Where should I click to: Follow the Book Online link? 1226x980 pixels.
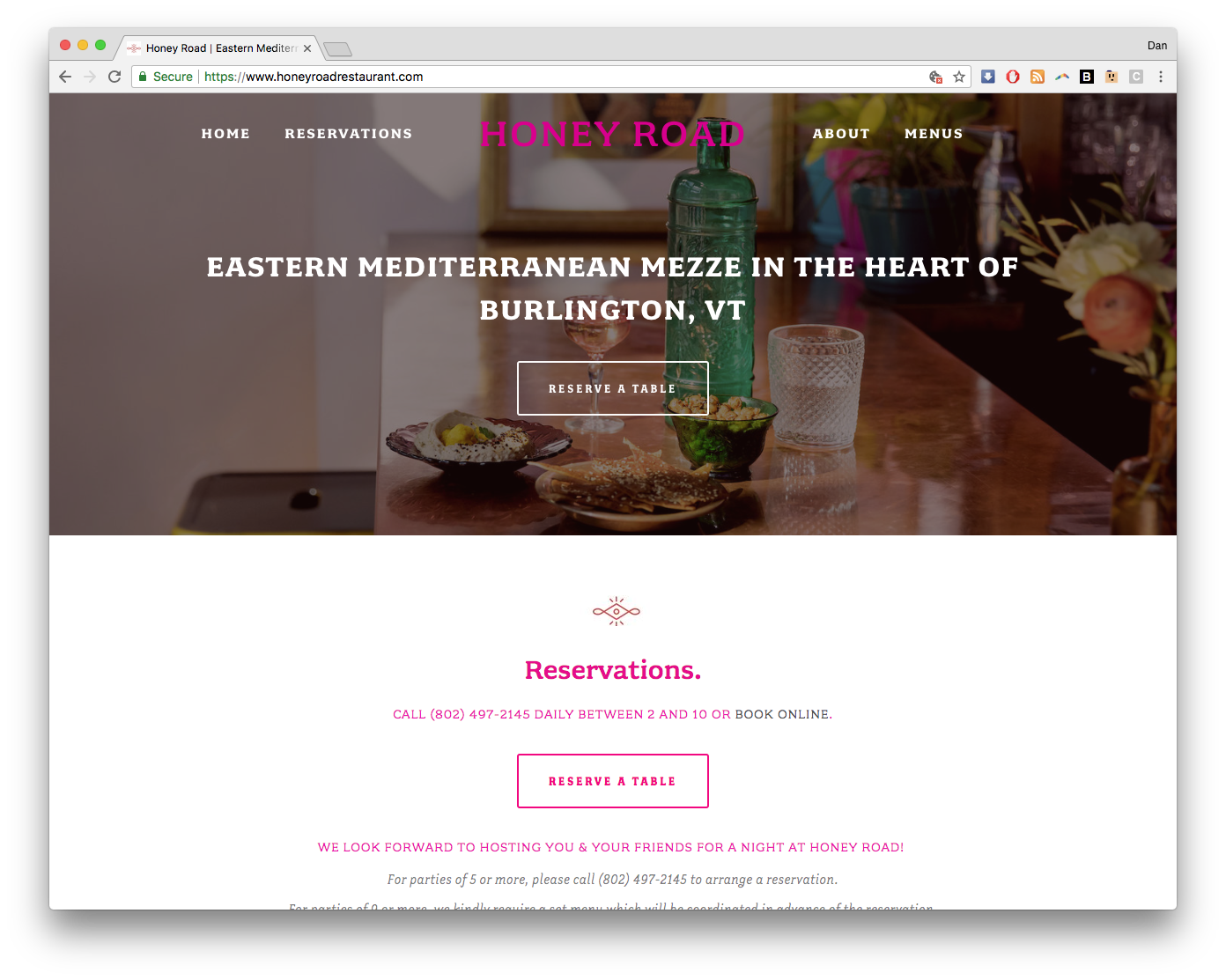[782, 714]
